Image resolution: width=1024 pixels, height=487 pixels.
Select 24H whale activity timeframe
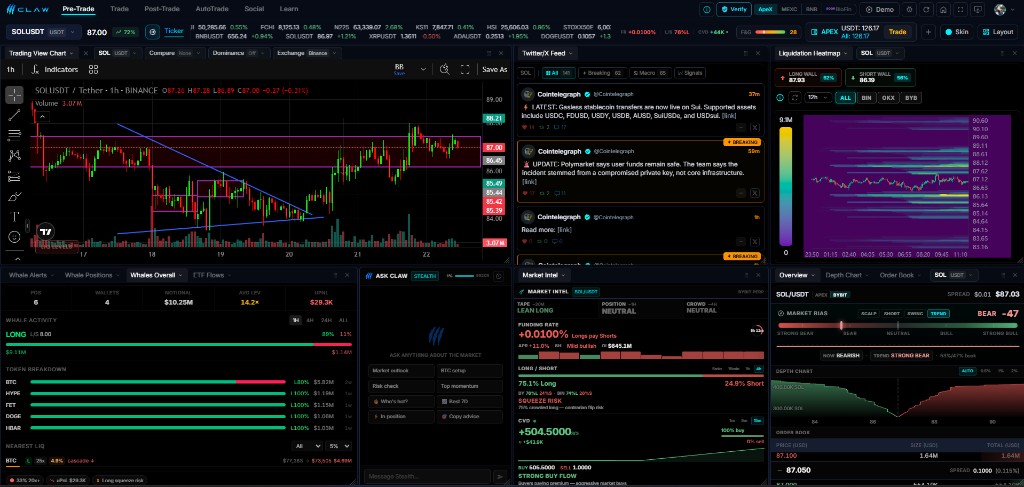(x=327, y=320)
